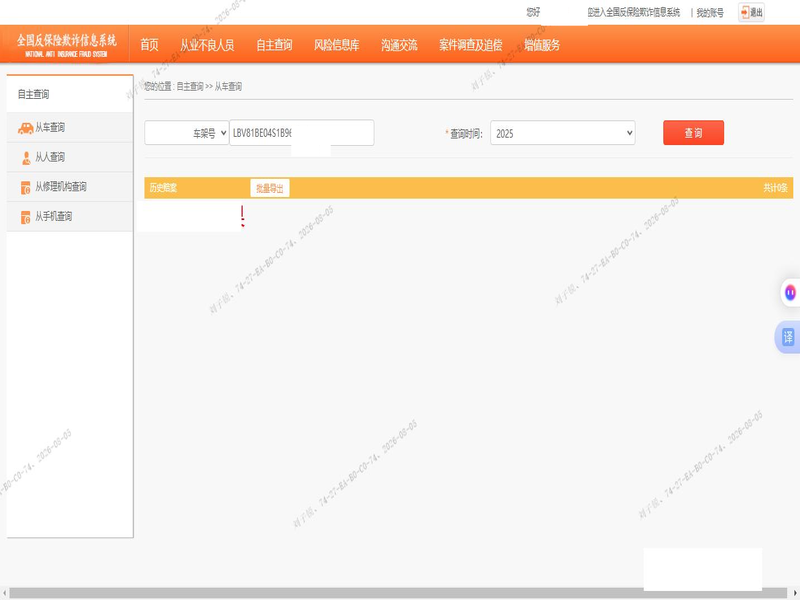Image resolution: width=800 pixels, height=600 pixels.
Task: Click the icon beside 从手机查询
Action: click(26, 217)
